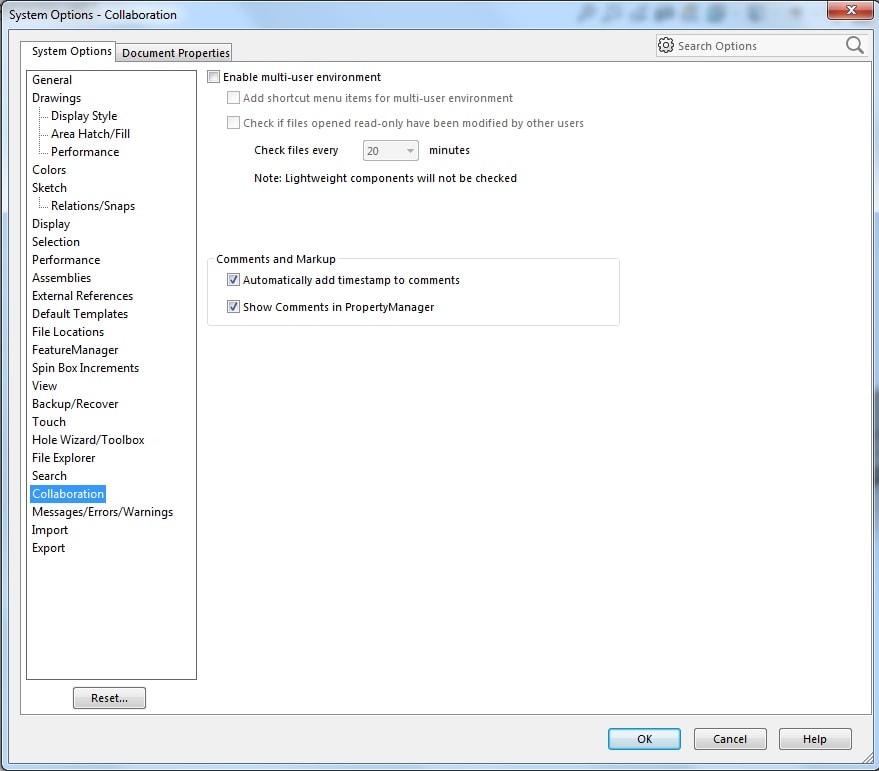Select Import options
Screen dimensions: 879x771
[50, 530]
